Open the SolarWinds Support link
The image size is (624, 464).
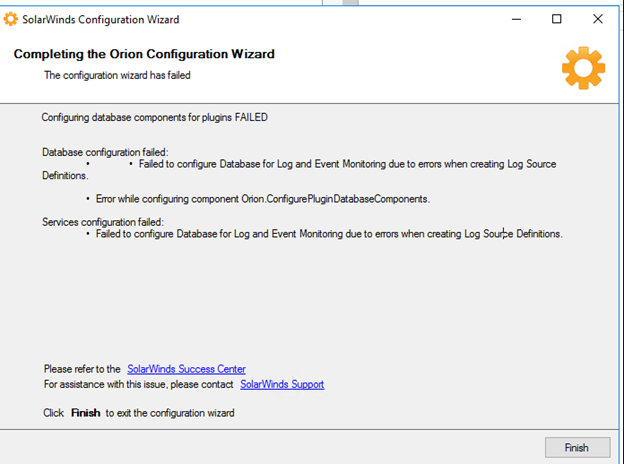pyautogui.click(x=282, y=384)
